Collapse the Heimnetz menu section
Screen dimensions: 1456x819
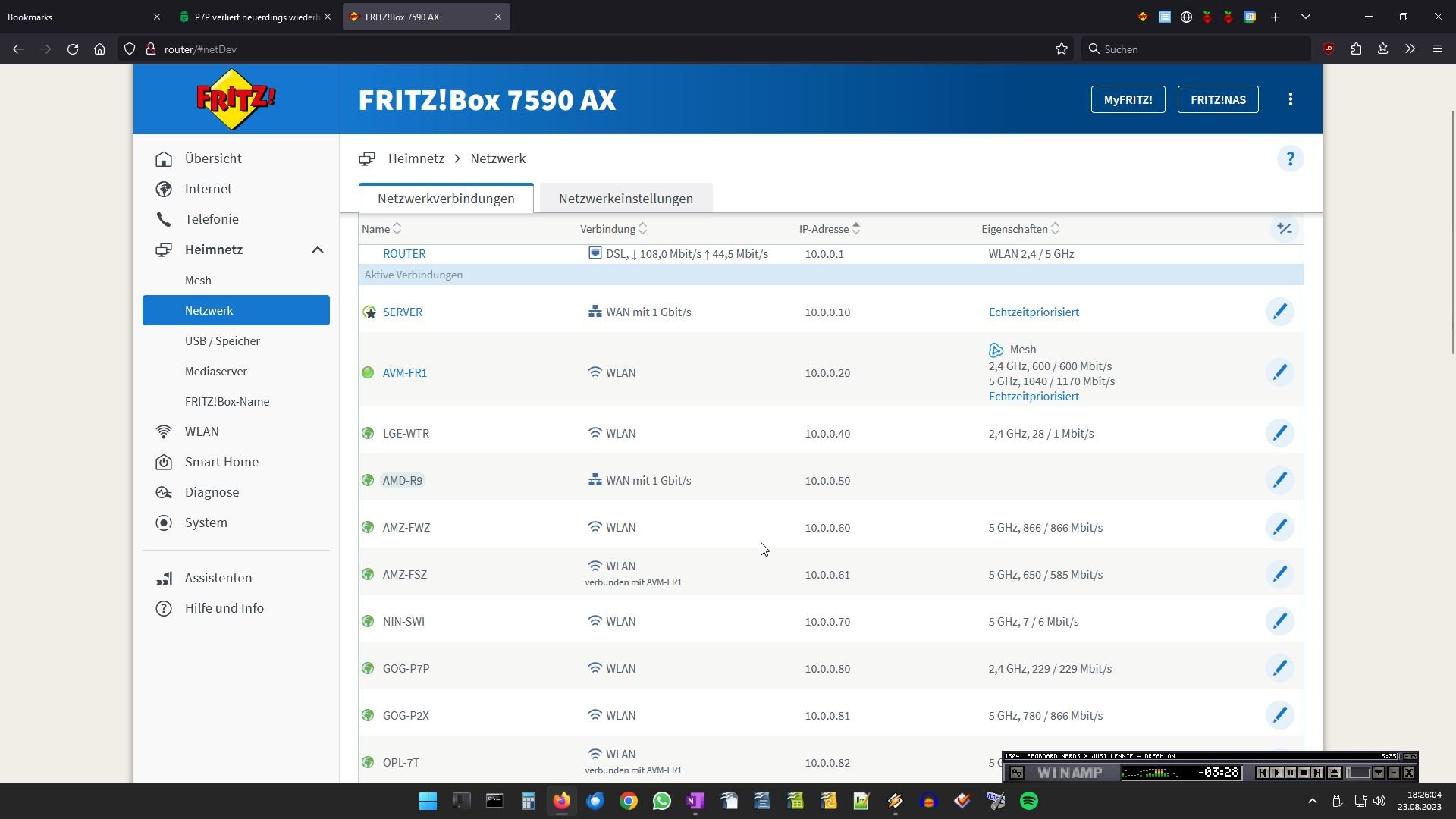pos(317,249)
